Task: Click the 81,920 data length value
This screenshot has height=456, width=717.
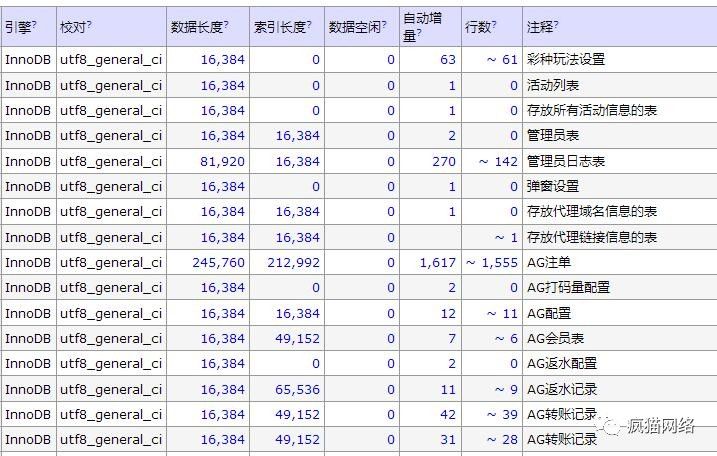Action: (x=222, y=161)
